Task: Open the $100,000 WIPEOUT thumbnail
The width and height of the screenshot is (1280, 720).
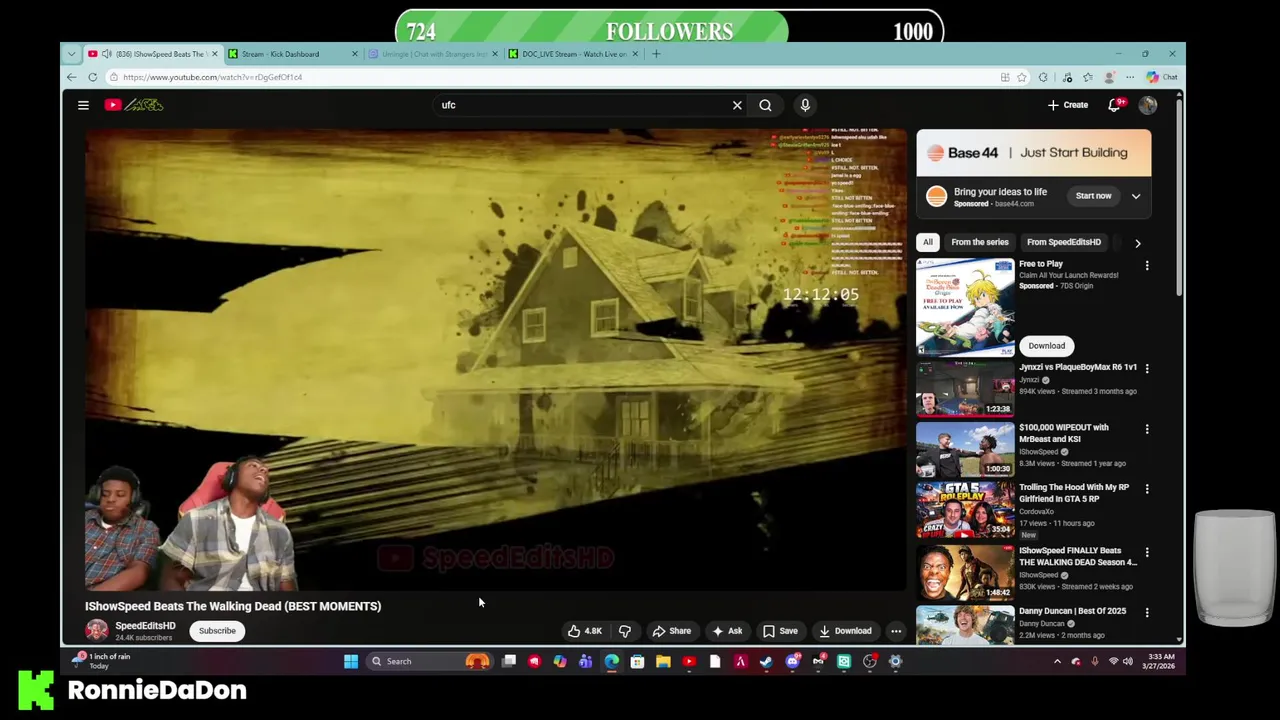Action: [965, 449]
